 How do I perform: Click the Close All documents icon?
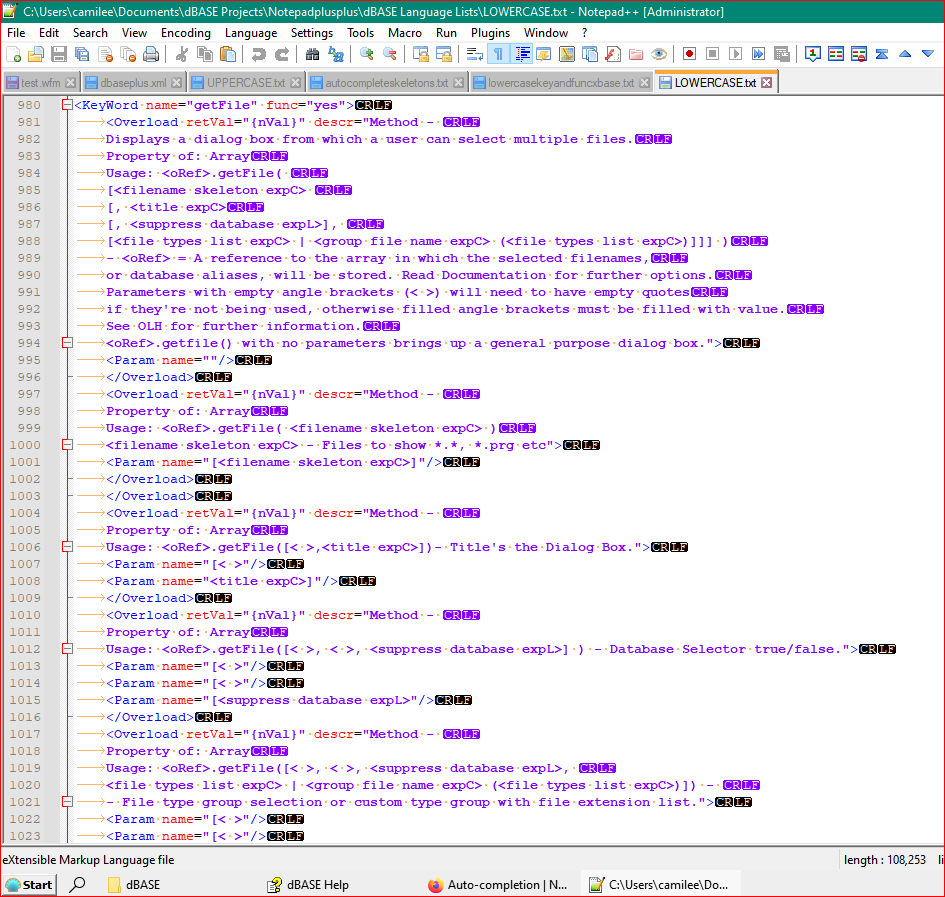pos(128,55)
